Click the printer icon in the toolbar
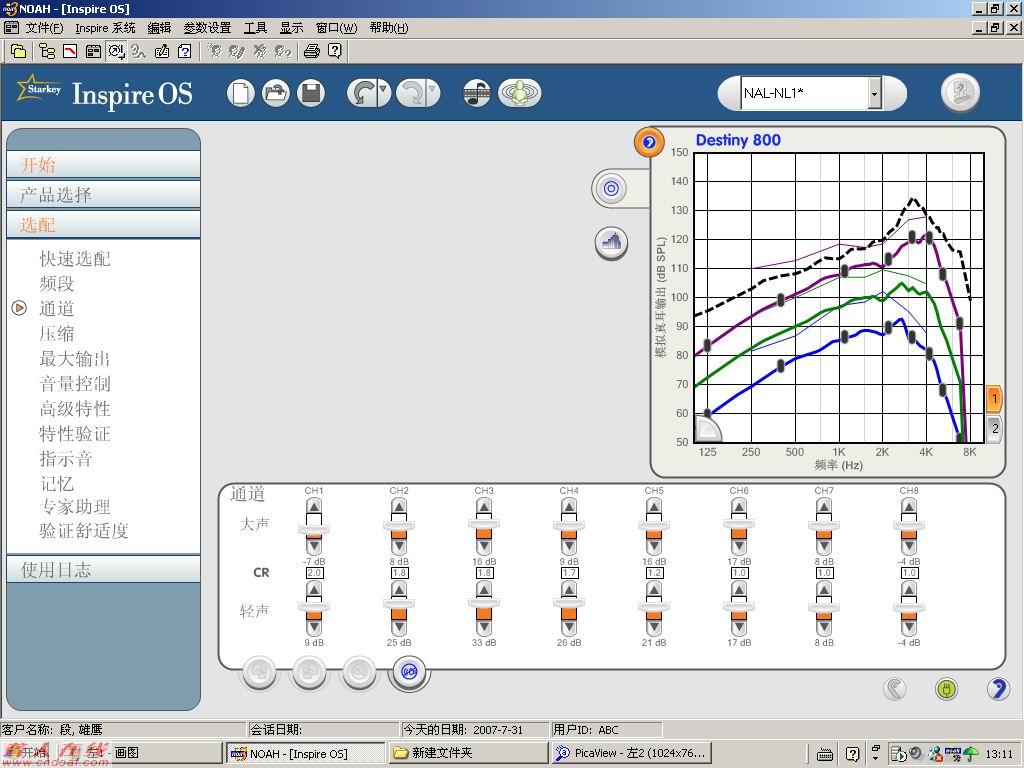 tap(312, 51)
